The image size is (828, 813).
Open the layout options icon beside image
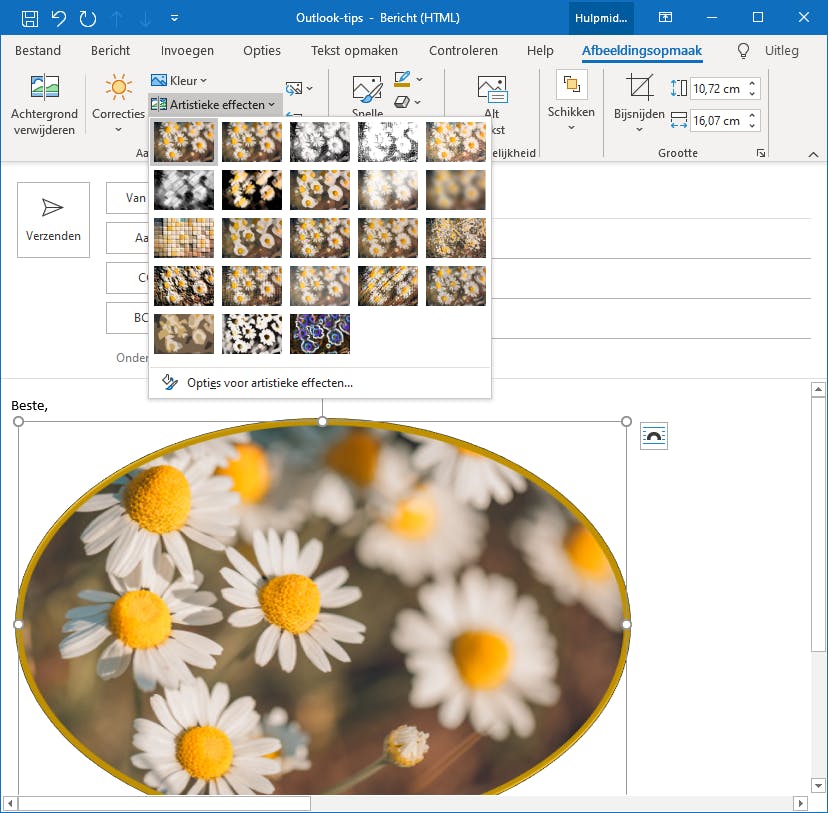pyautogui.click(x=653, y=436)
